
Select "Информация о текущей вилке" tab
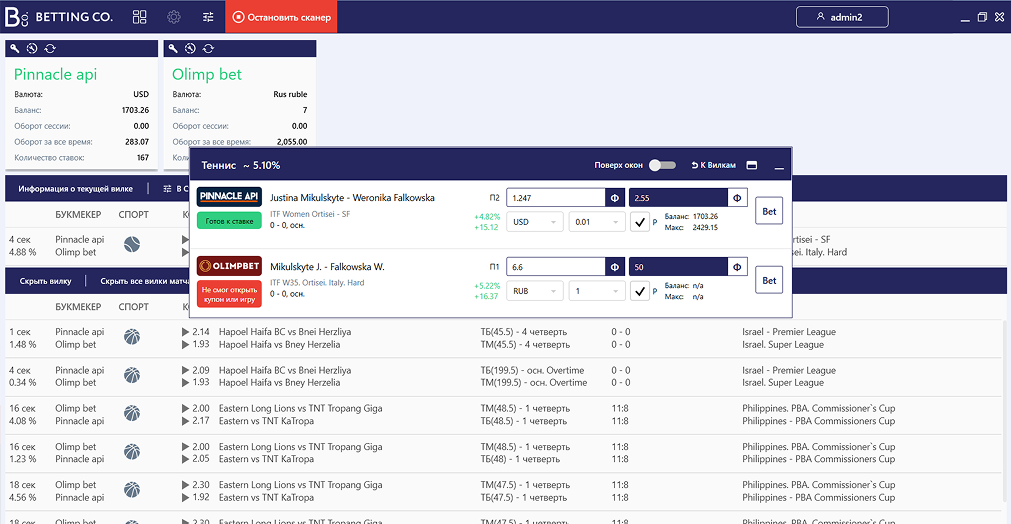click(76, 189)
